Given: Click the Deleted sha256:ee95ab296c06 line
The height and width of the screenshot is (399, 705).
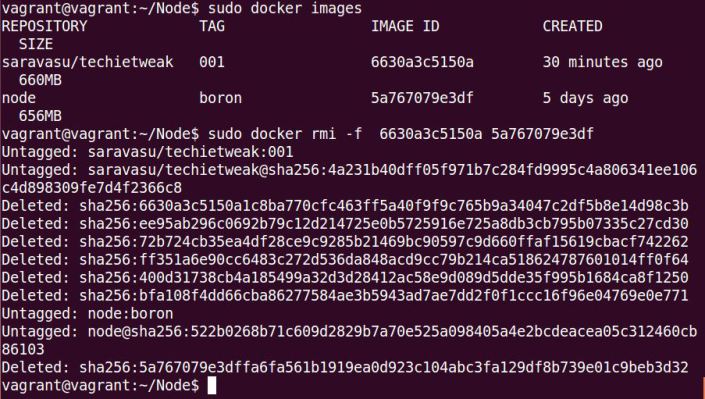Looking at the screenshot, I should 345,224.
